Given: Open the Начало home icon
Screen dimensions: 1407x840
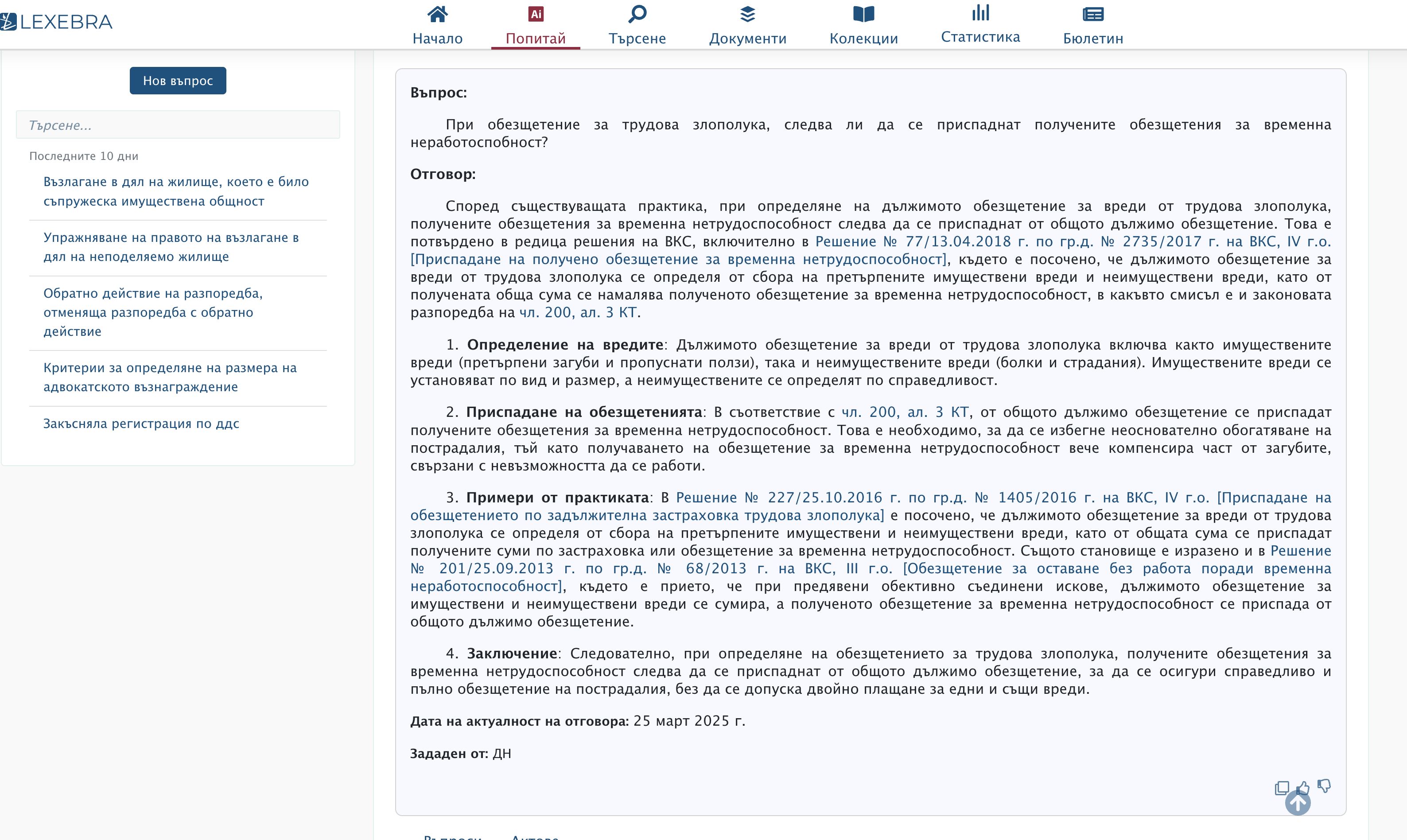Looking at the screenshot, I should 438,14.
